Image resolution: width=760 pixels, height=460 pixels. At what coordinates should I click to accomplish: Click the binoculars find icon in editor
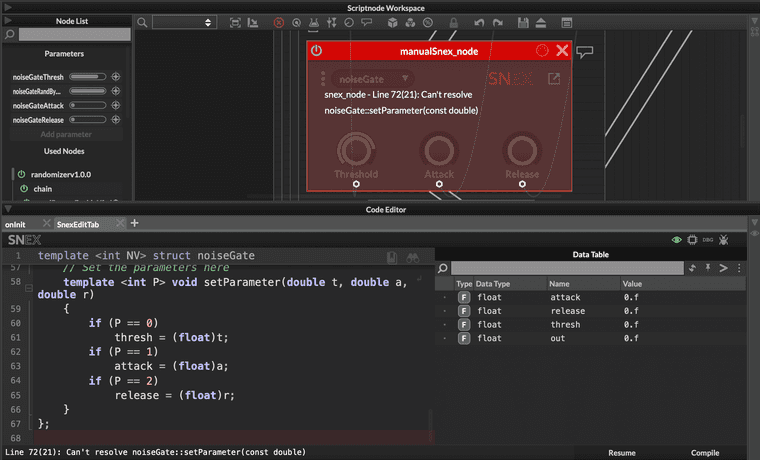(412, 257)
